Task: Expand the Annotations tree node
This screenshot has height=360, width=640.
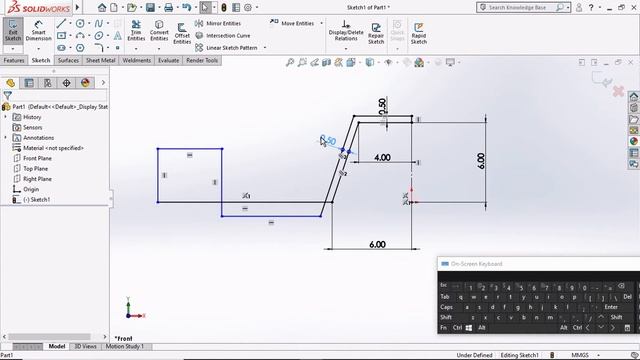Action: (5, 138)
